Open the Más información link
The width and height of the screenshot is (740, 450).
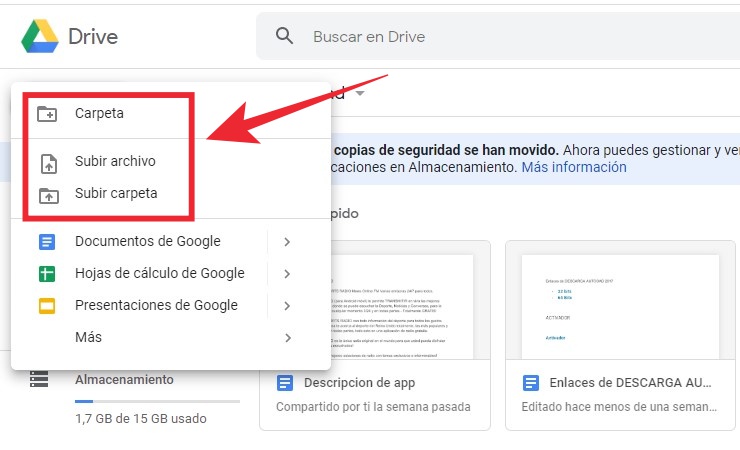(x=574, y=167)
